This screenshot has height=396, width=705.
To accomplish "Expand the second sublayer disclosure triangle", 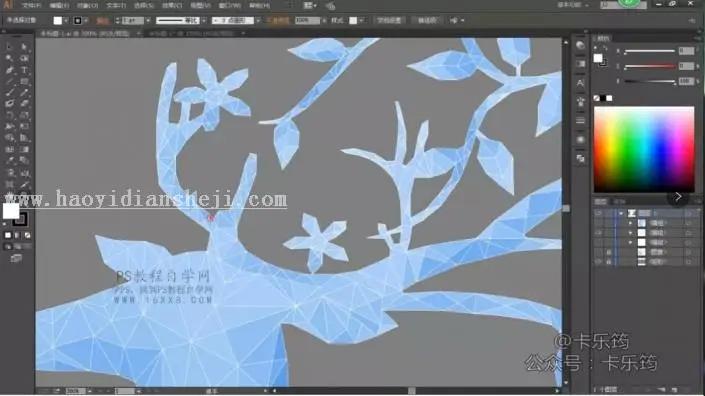I will tap(630, 233).
